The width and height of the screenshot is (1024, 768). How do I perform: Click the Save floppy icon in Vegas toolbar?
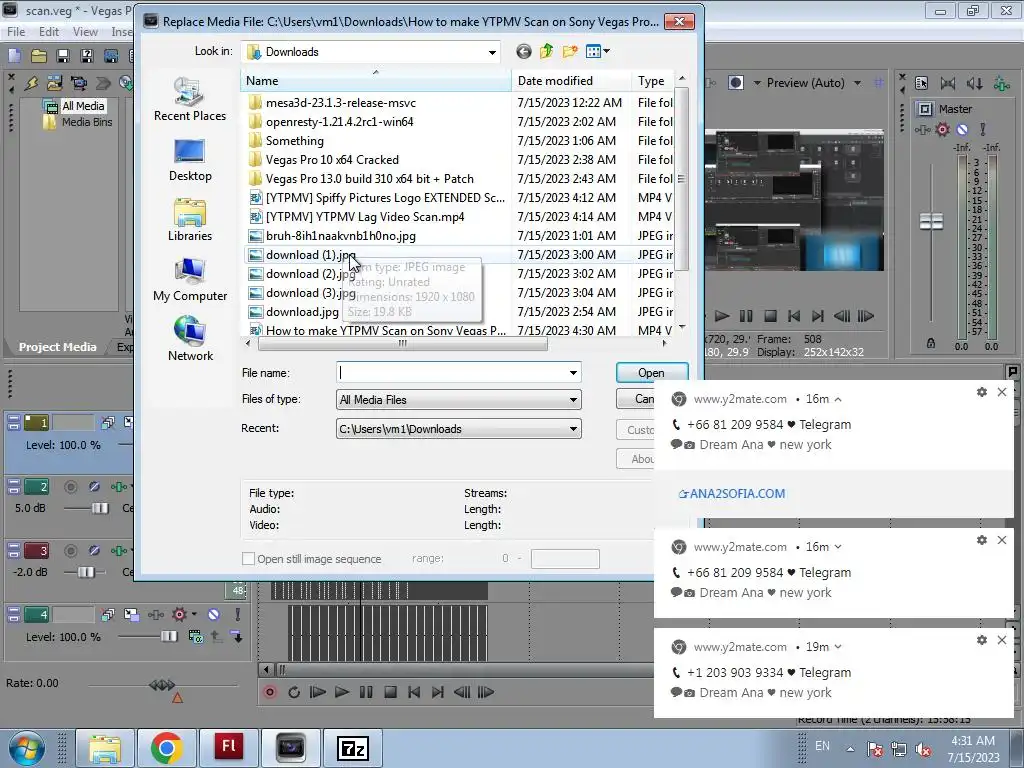point(63,56)
